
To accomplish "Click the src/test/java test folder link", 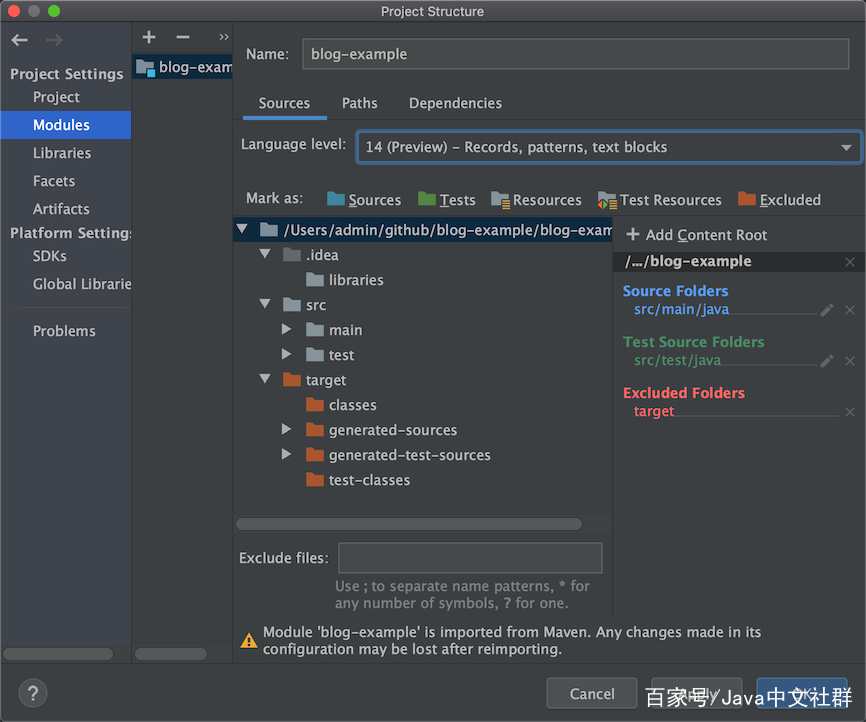I will coord(677,360).
